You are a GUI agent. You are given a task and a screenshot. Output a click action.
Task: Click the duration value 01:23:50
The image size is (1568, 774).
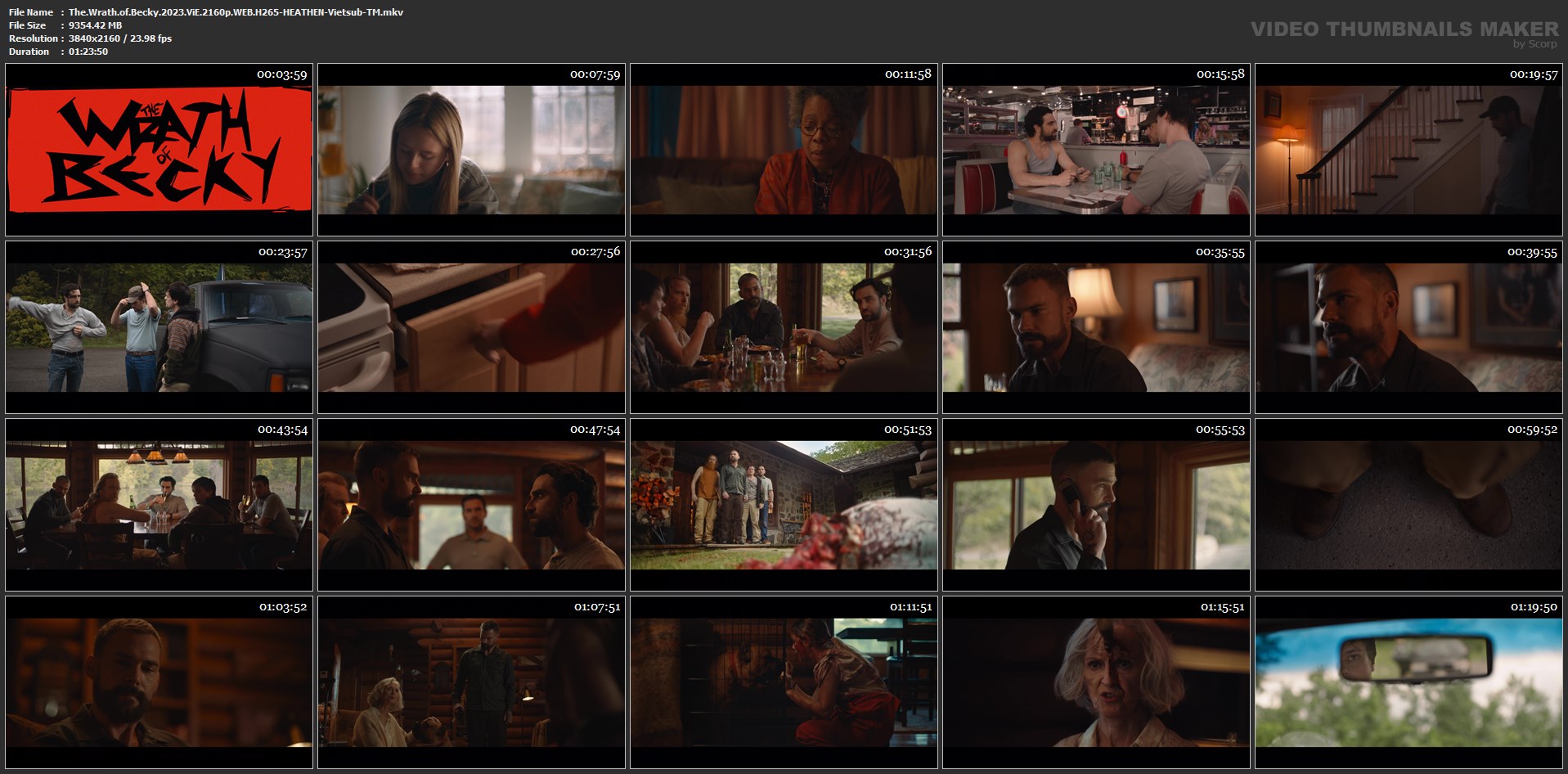coord(88,52)
